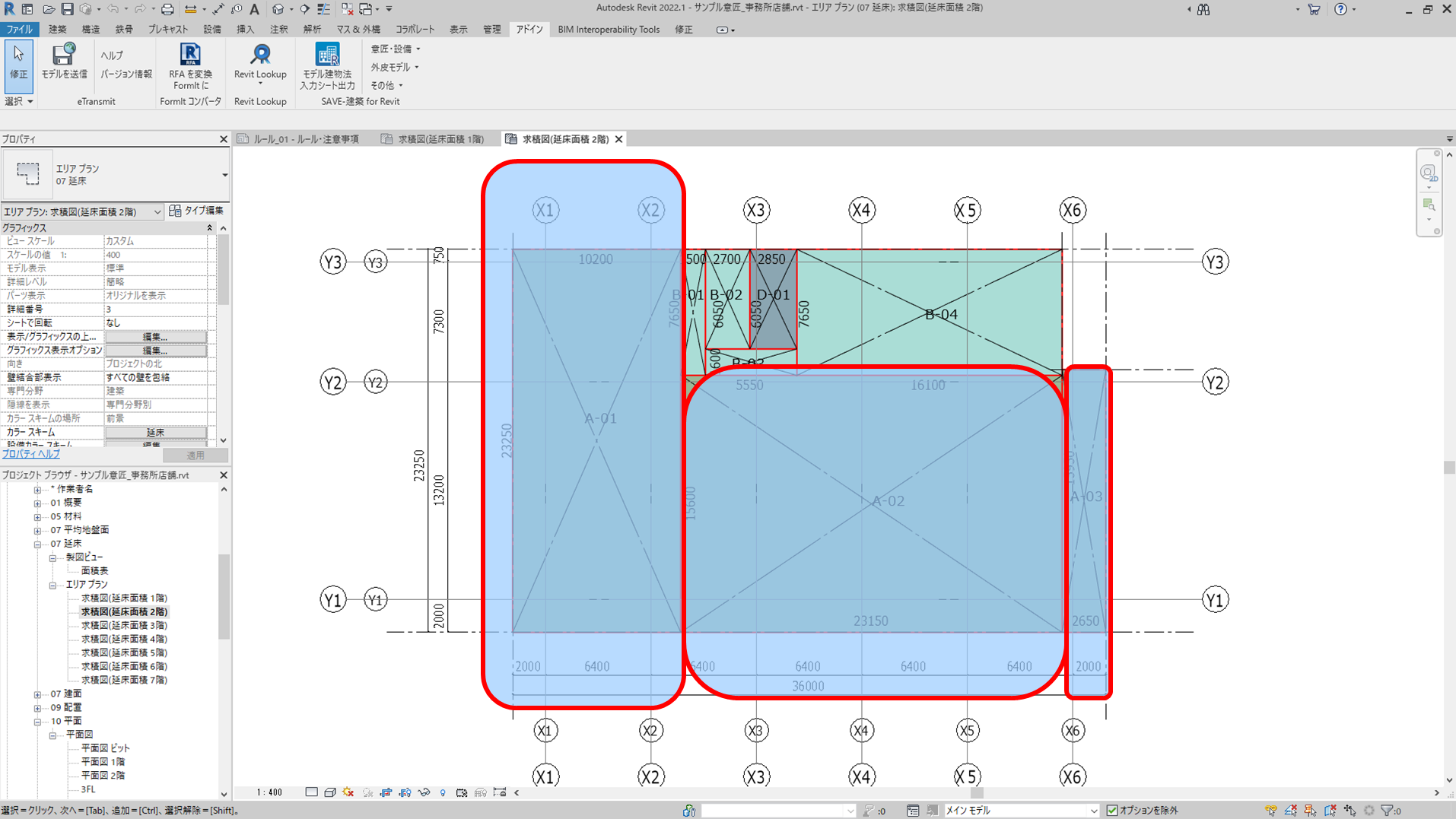Toggle the オプションを除外 checkbox
Screen dimensions: 1456x819
(1112, 811)
